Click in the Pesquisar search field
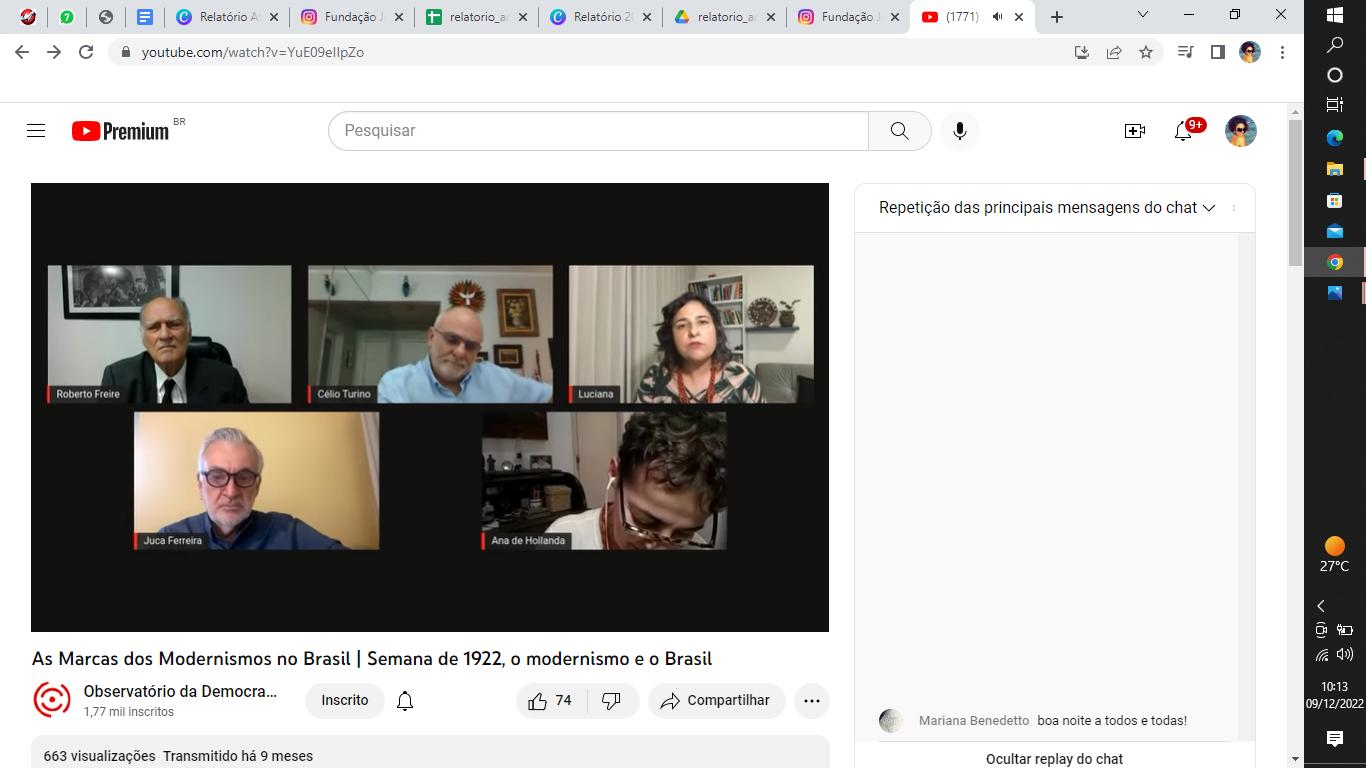1366x768 pixels. point(598,131)
